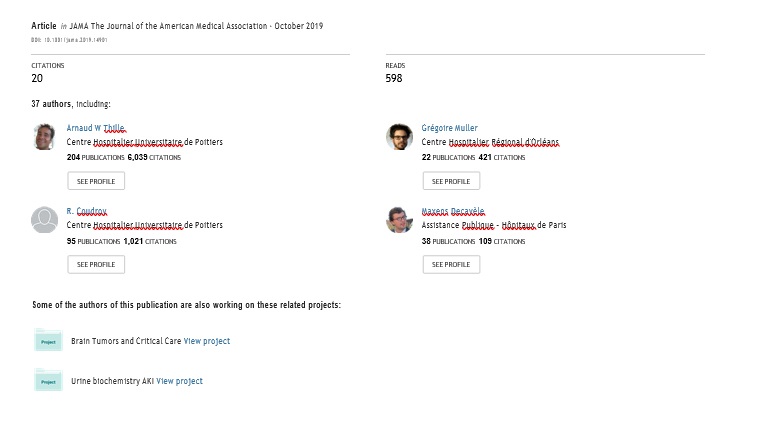Click R. Coudroy's placeholder avatar icon
Image resolution: width=782 pixels, height=436 pixels.
[44, 219]
